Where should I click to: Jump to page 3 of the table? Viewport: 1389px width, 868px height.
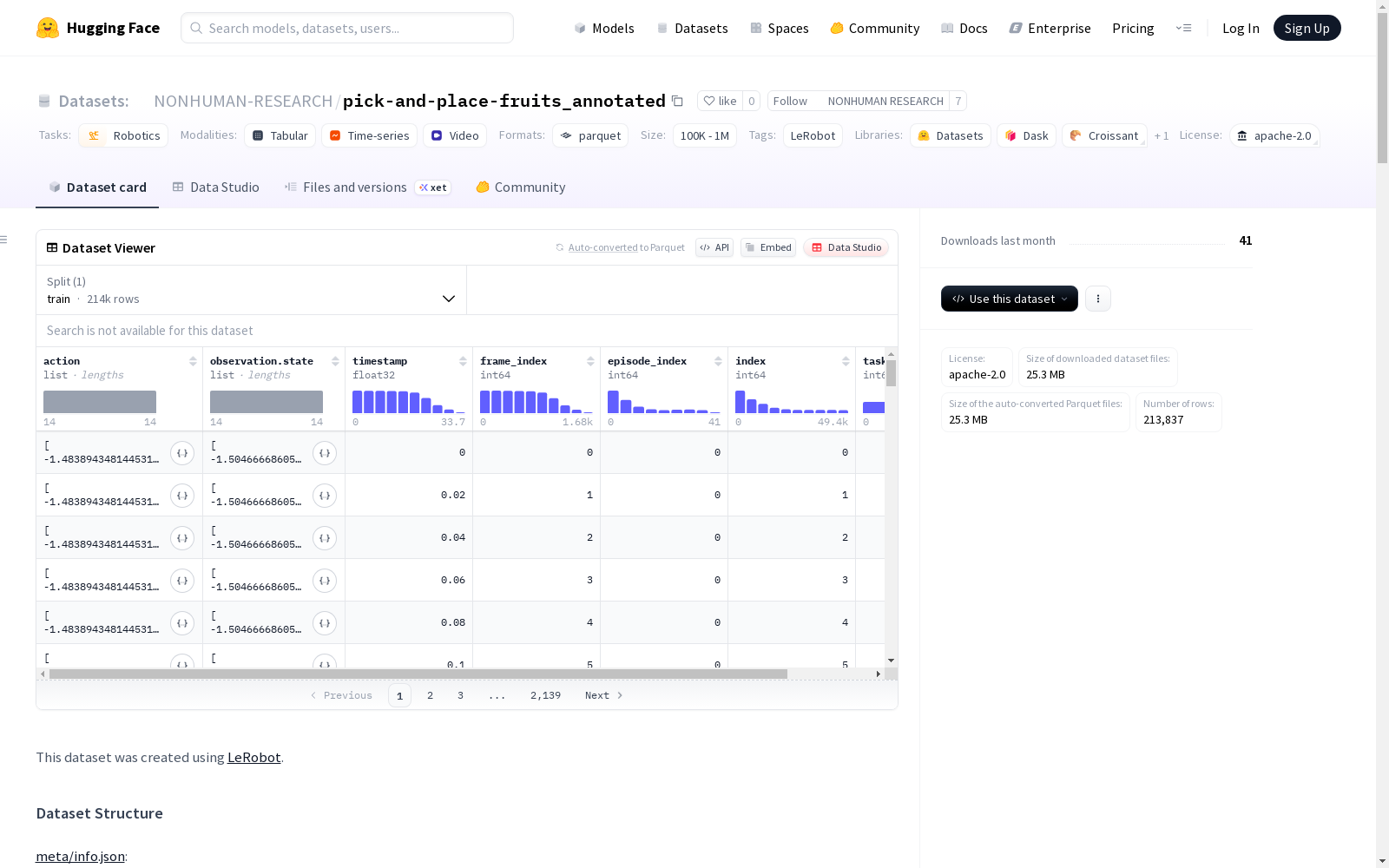pyautogui.click(x=460, y=695)
